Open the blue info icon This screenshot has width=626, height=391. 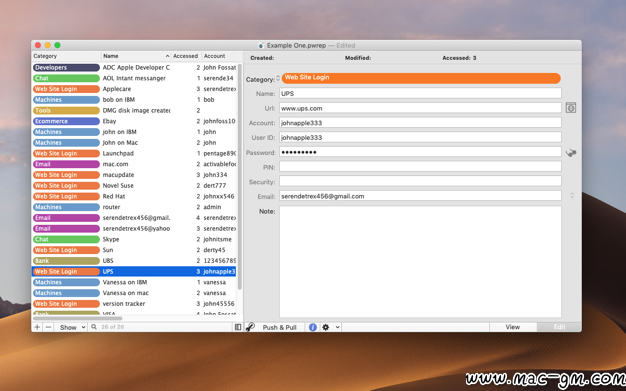313,327
